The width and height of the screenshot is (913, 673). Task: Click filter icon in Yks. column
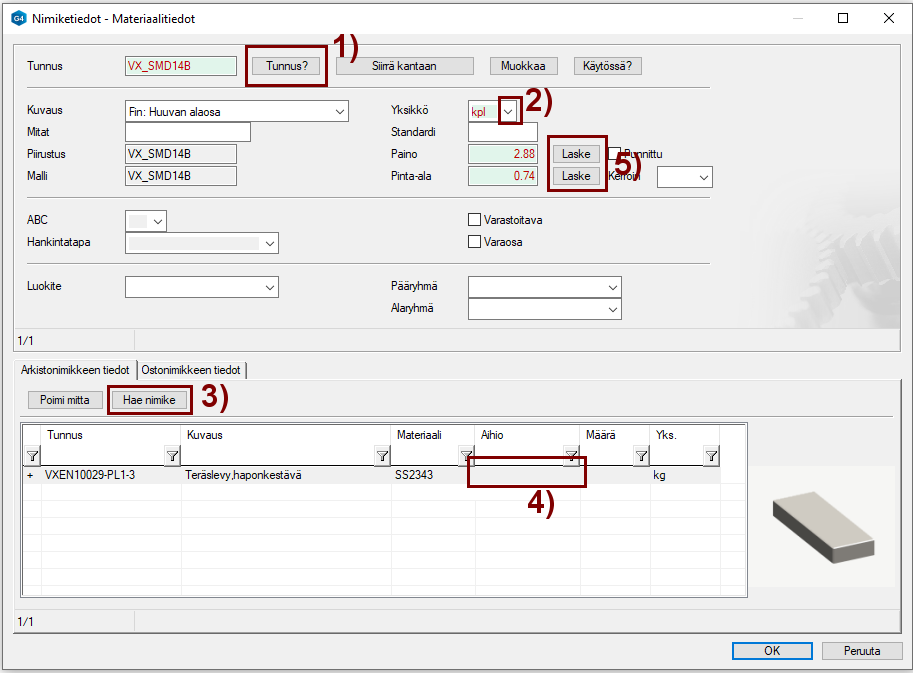pos(711,457)
